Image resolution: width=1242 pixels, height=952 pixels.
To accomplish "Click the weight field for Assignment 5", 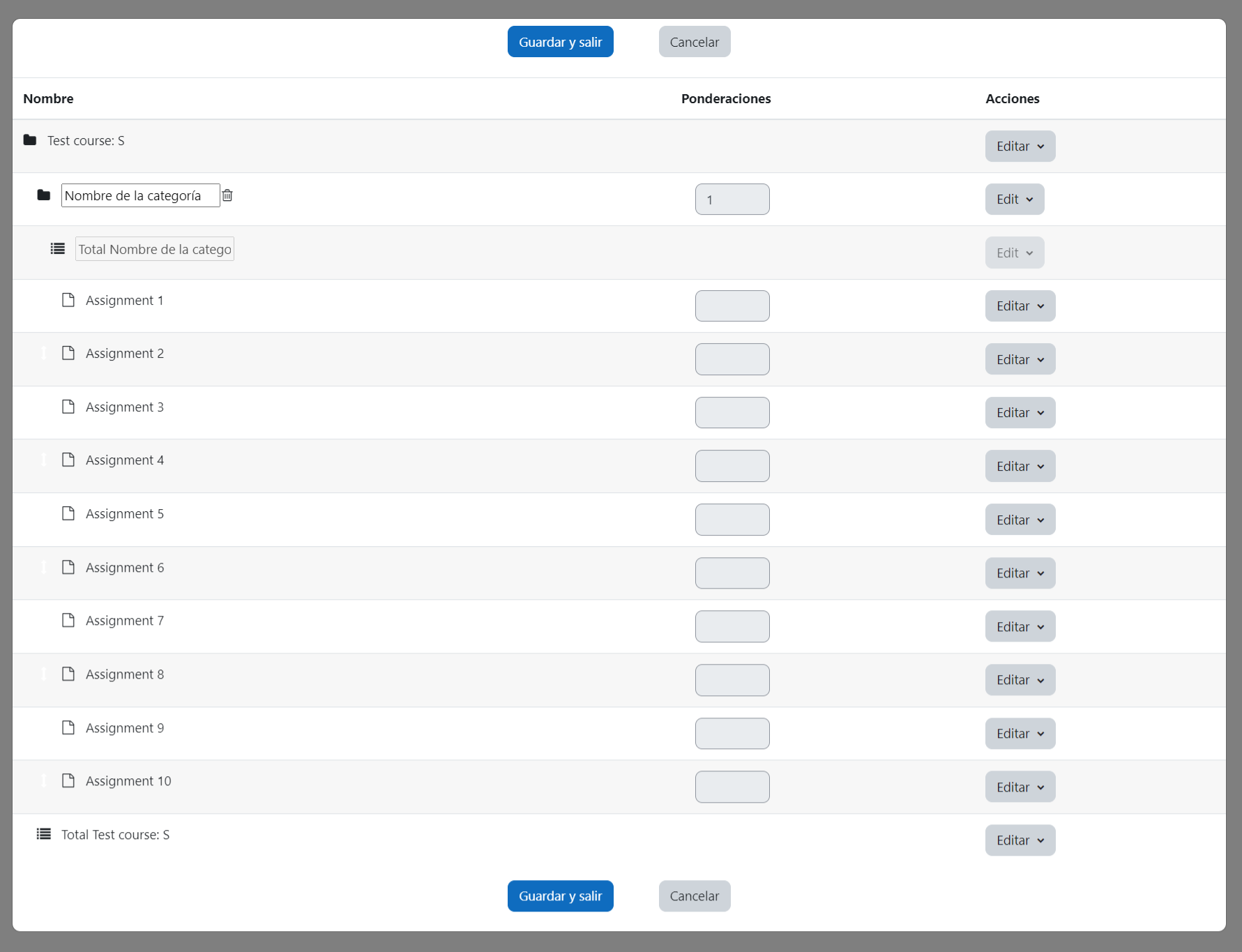I will pos(732,520).
